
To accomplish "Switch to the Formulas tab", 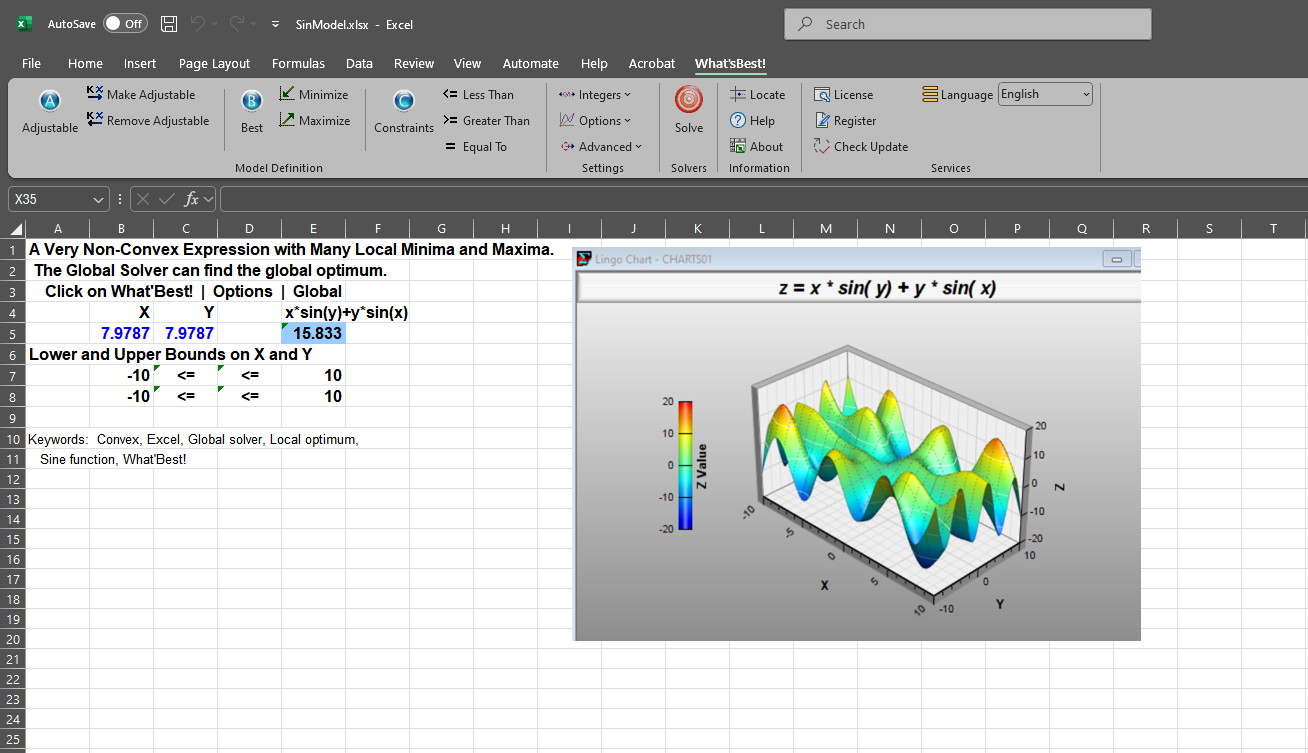I will pos(298,63).
